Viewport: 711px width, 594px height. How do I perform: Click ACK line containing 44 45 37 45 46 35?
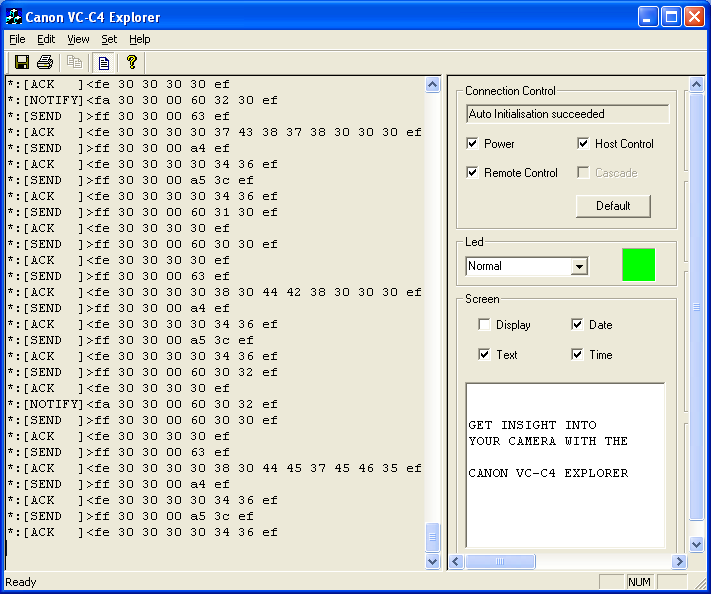click(x=214, y=468)
